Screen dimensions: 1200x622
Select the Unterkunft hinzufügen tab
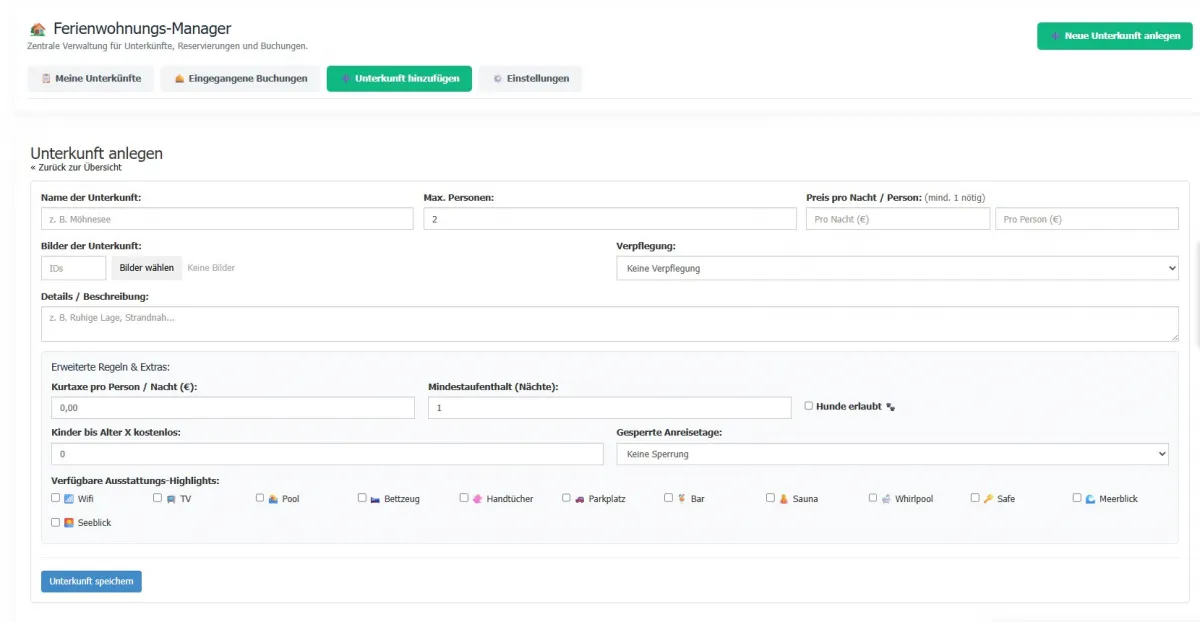coord(399,79)
